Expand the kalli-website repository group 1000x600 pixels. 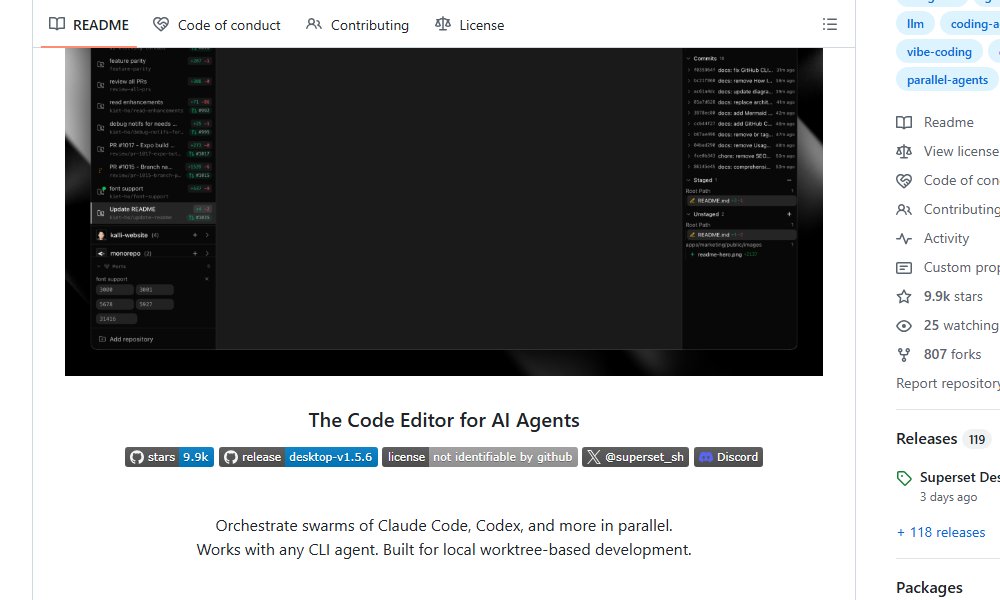coord(207,235)
